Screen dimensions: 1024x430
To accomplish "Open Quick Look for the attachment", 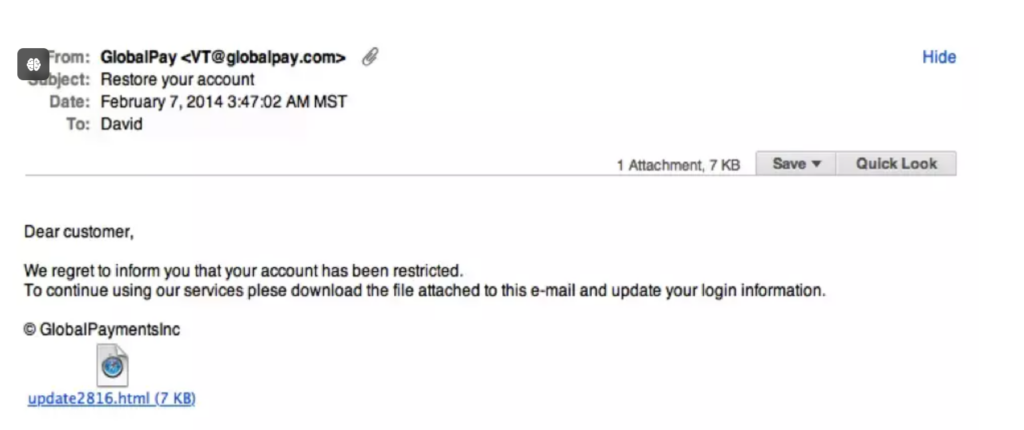I will click(x=896, y=163).
